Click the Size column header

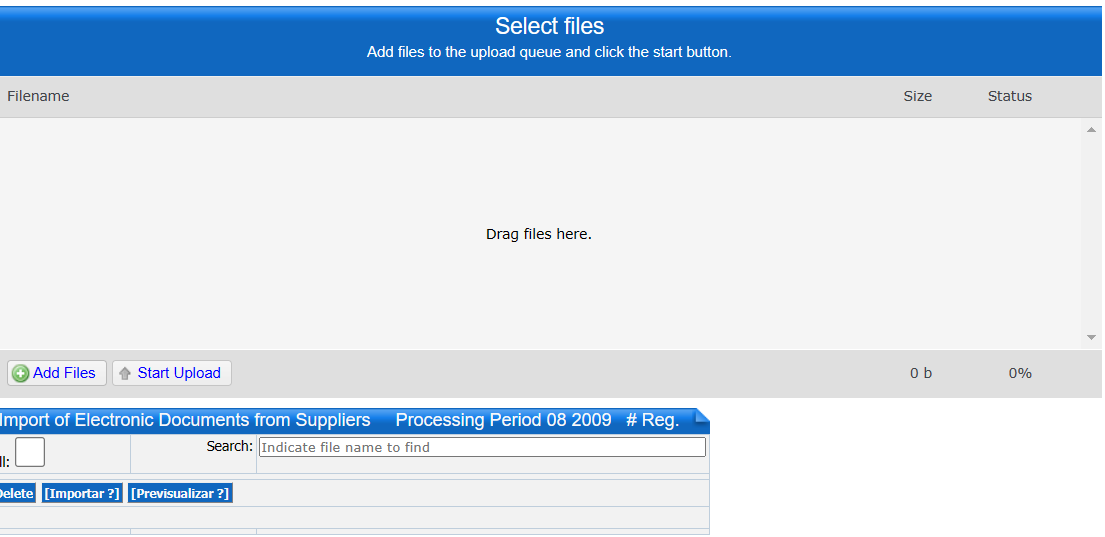(918, 97)
